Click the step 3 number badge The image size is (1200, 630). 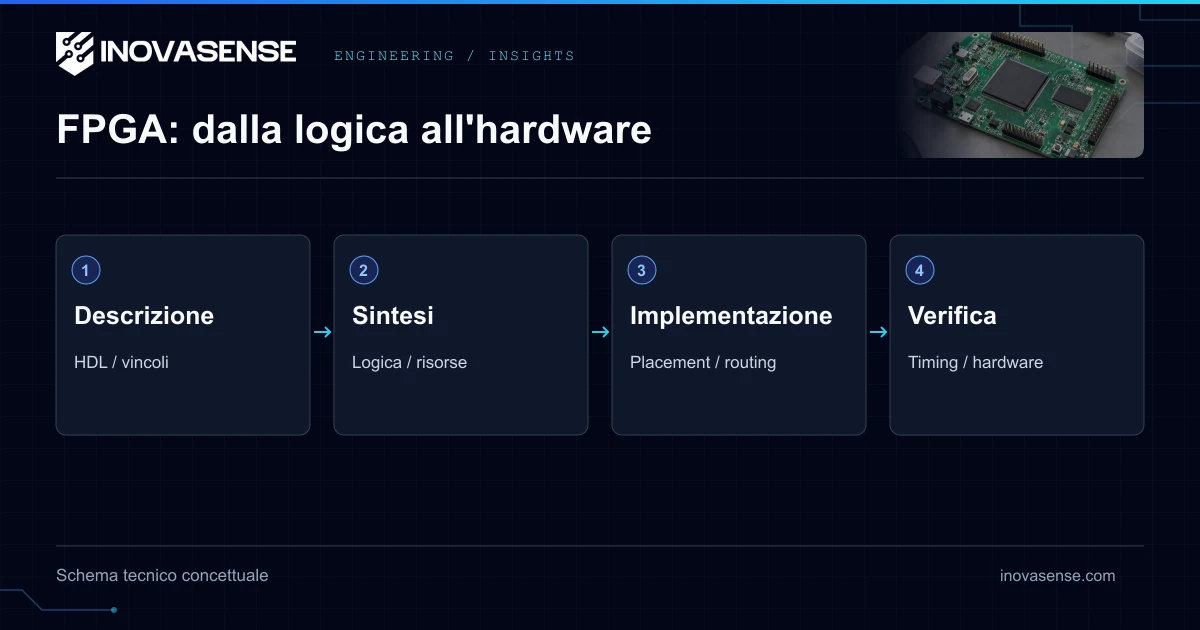[x=642, y=270]
